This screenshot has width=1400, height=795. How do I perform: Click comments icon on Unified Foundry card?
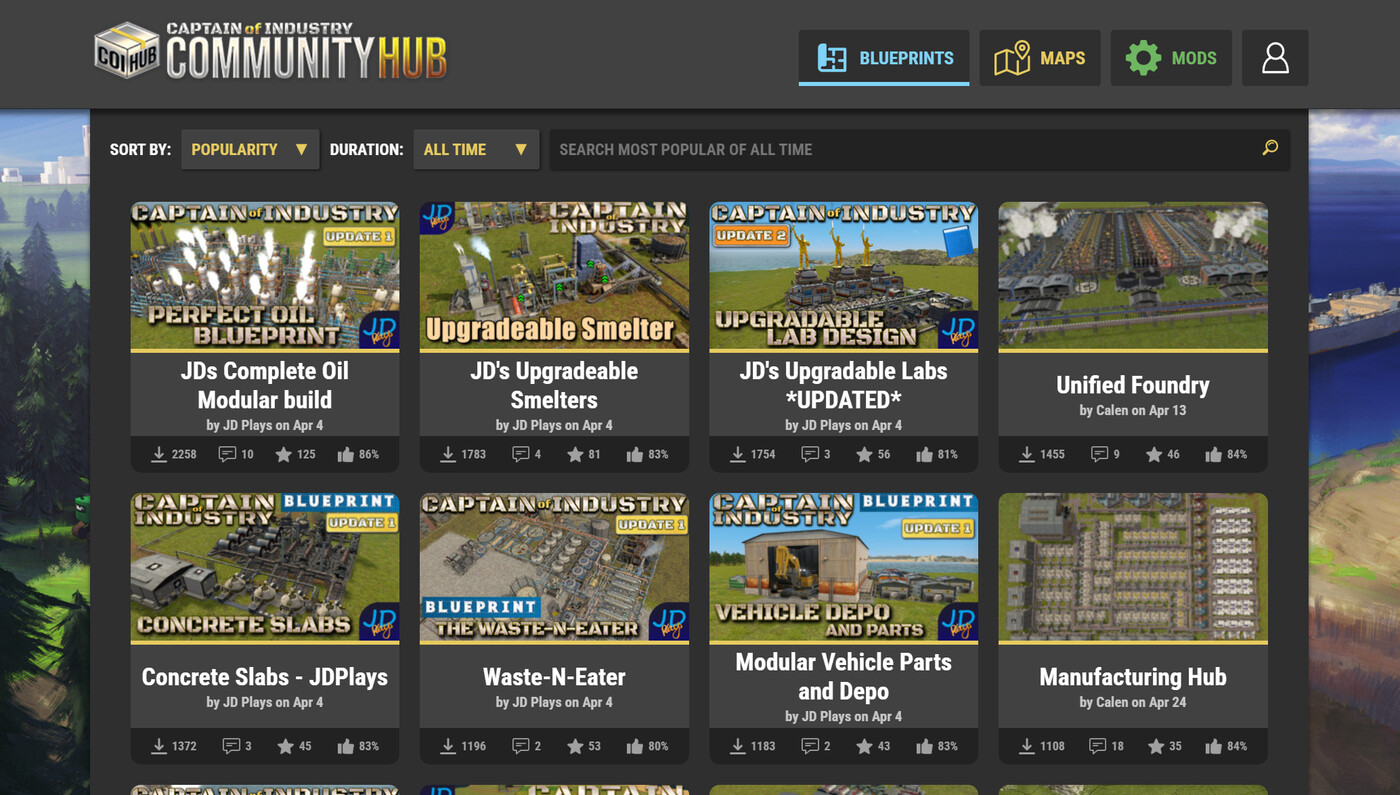coord(1099,454)
